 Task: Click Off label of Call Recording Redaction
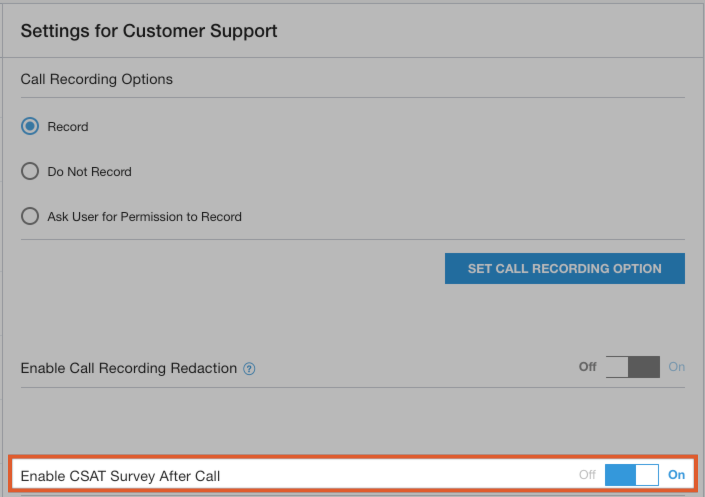click(x=587, y=367)
